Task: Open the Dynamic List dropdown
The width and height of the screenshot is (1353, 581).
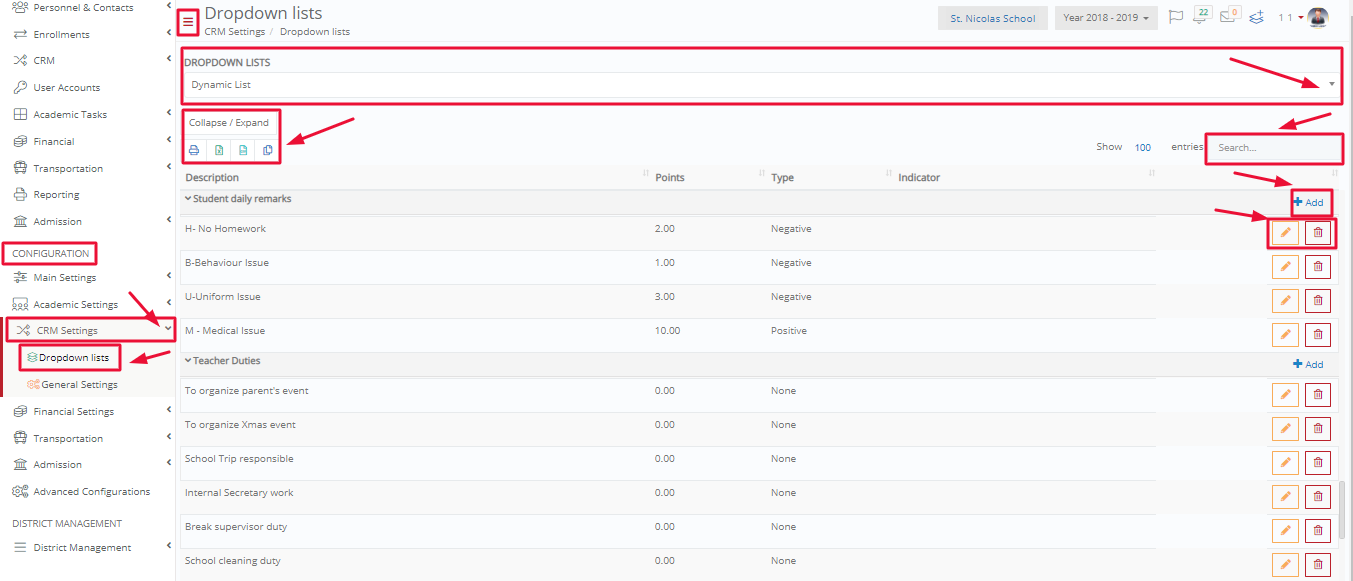Action: [x=760, y=85]
